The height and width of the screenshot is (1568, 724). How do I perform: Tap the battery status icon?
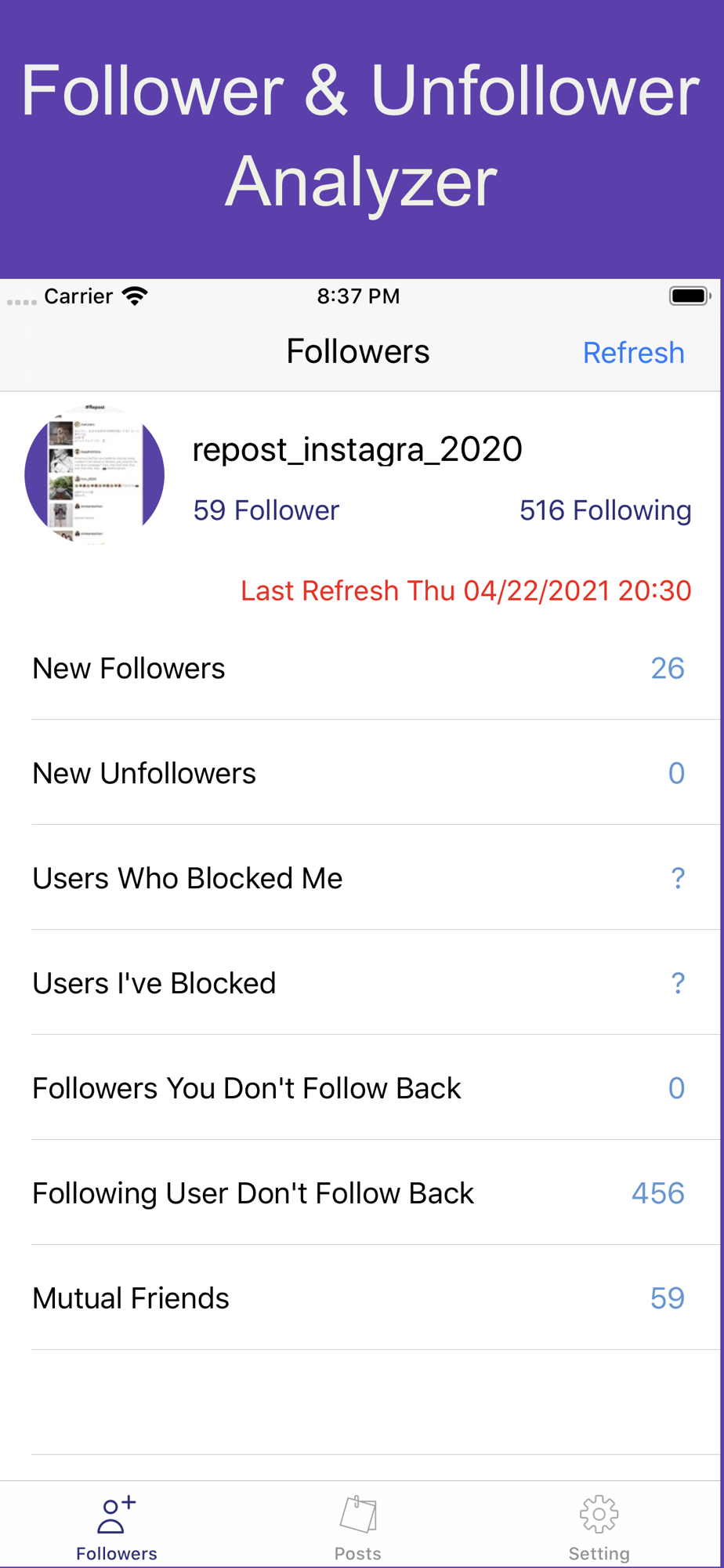[690, 296]
